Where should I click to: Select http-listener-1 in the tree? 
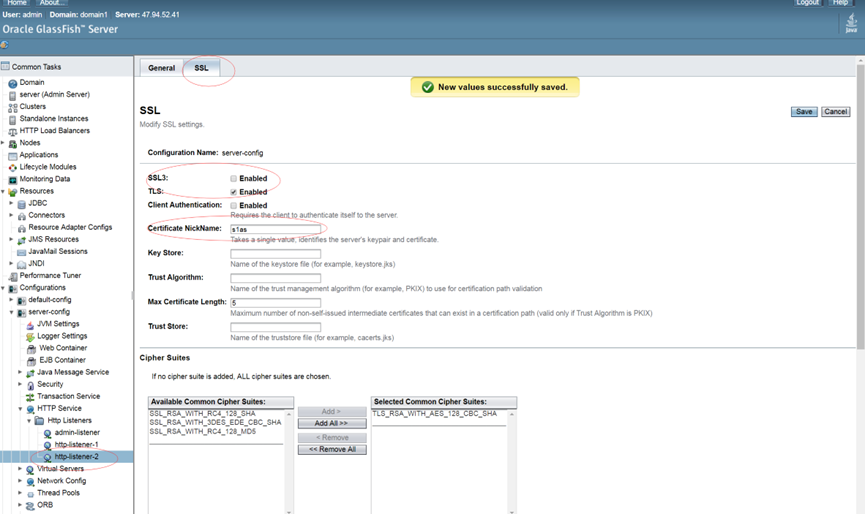(x=77, y=445)
